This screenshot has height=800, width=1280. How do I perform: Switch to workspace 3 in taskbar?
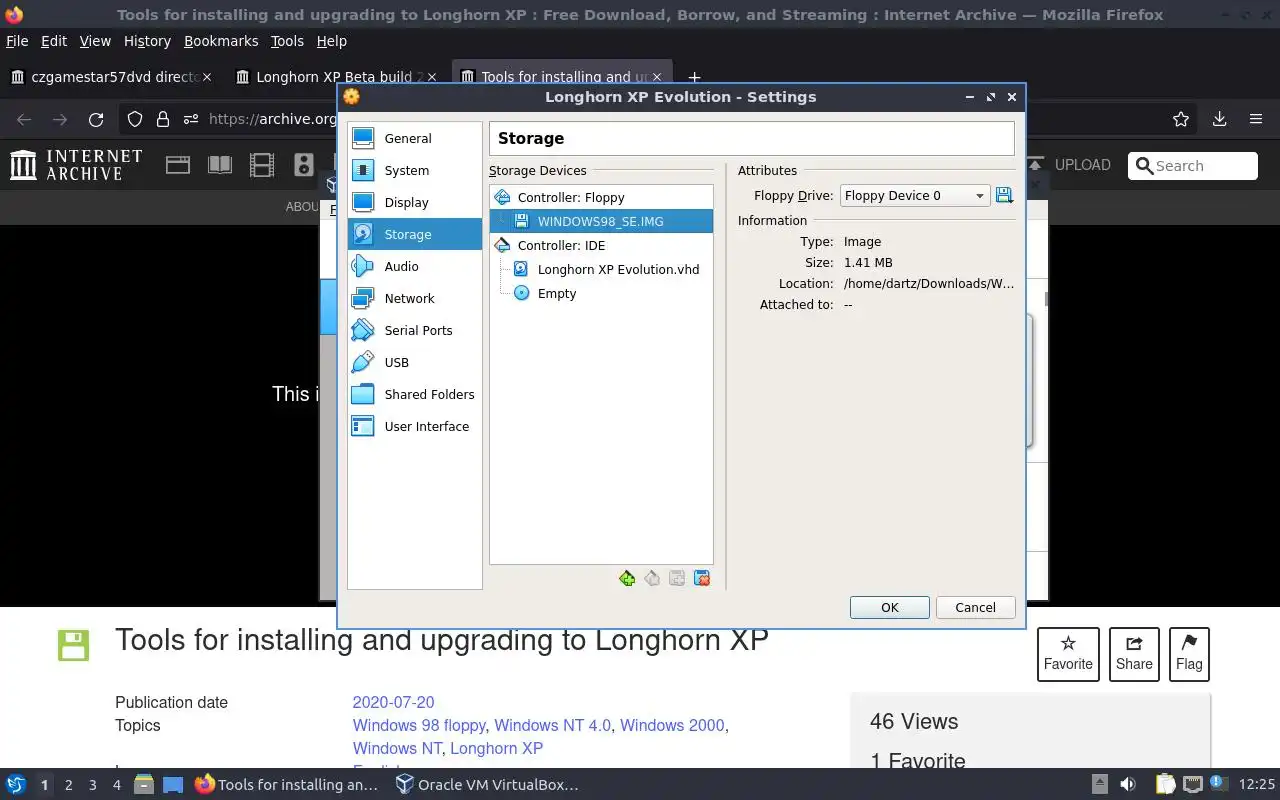click(x=92, y=785)
